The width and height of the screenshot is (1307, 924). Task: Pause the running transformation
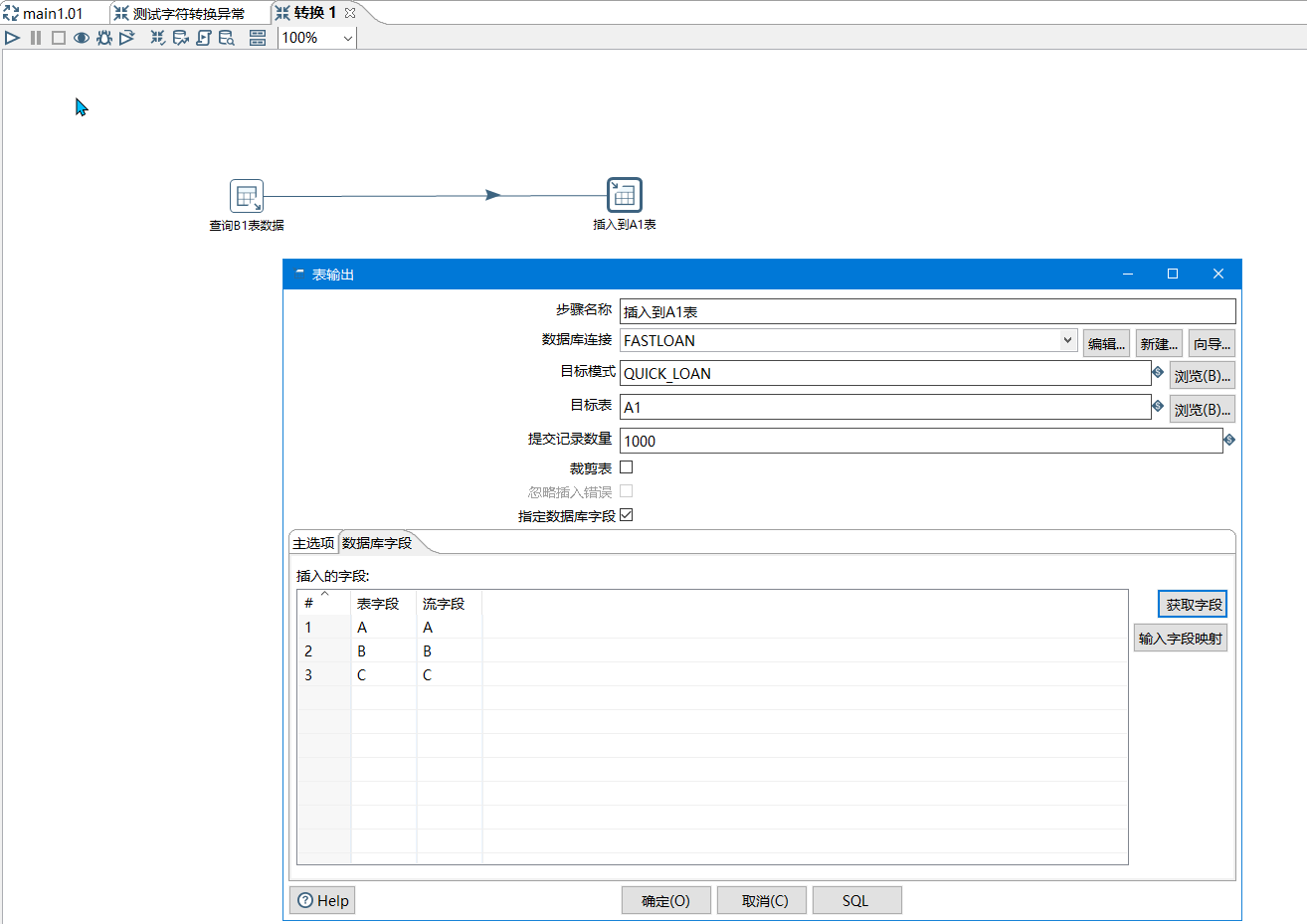[x=36, y=38]
